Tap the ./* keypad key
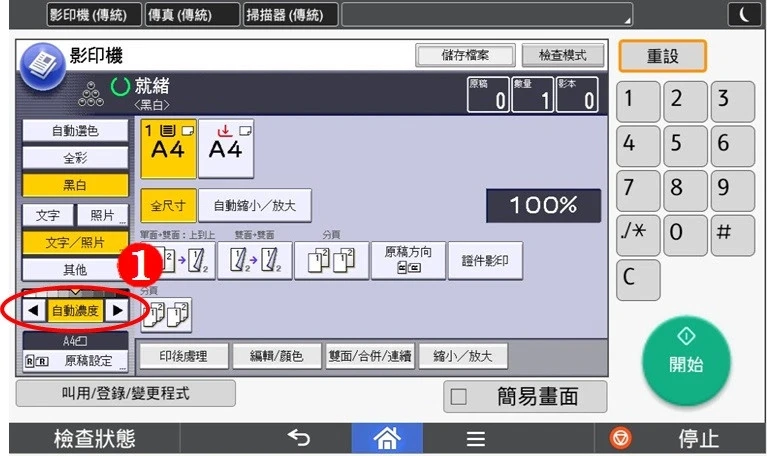Viewport: 767px width, 456px height. tap(638, 235)
